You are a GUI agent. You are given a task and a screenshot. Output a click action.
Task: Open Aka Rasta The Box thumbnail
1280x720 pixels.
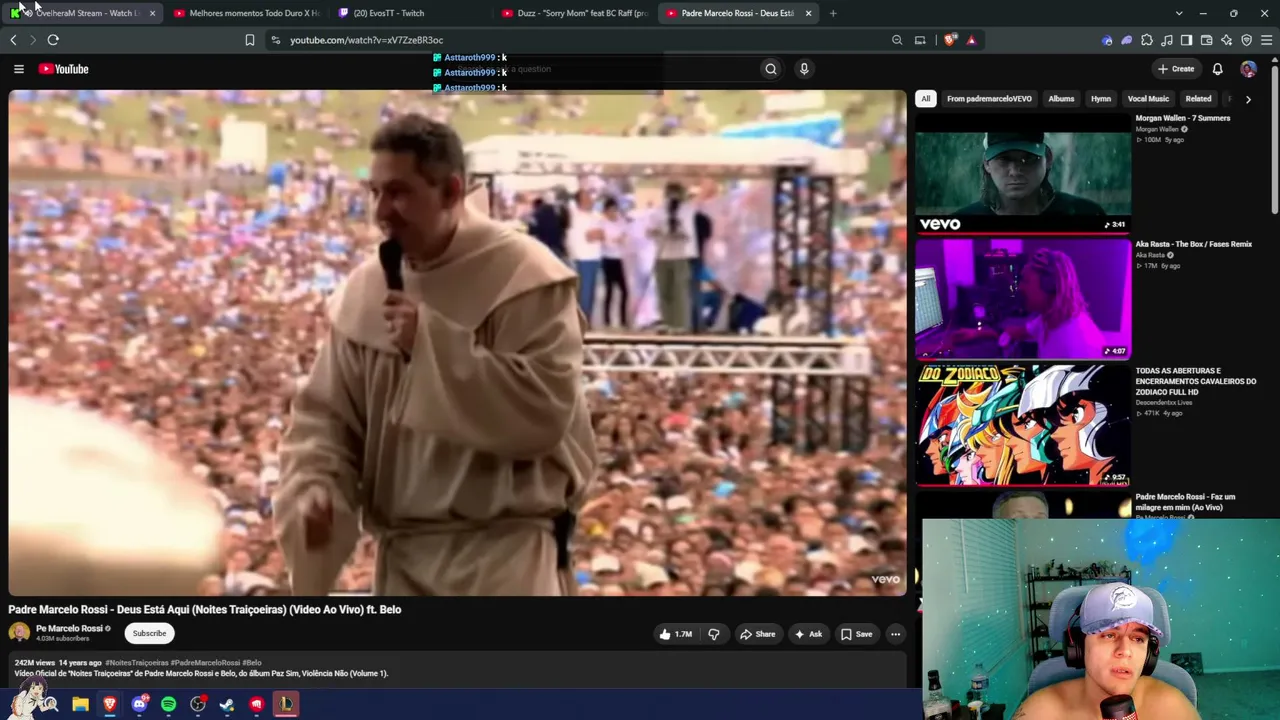1023,299
